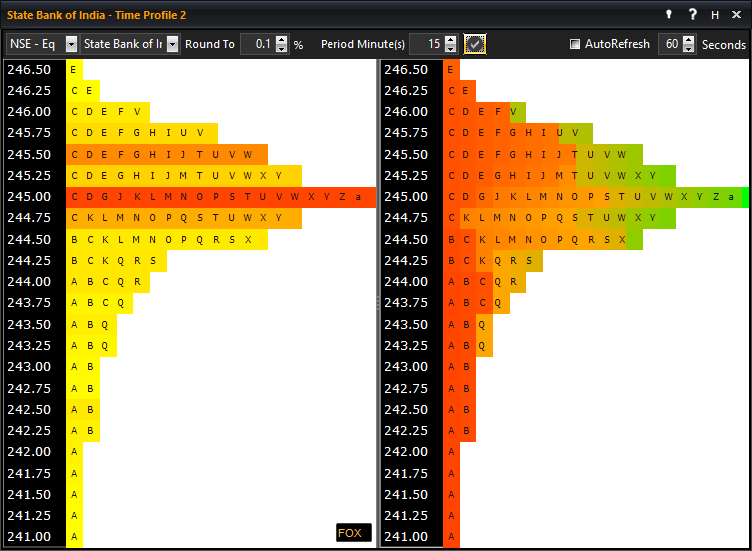The width and height of the screenshot is (752, 551).
Task: Open the State Bank of India symbol dropdown
Action: click(173, 44)
